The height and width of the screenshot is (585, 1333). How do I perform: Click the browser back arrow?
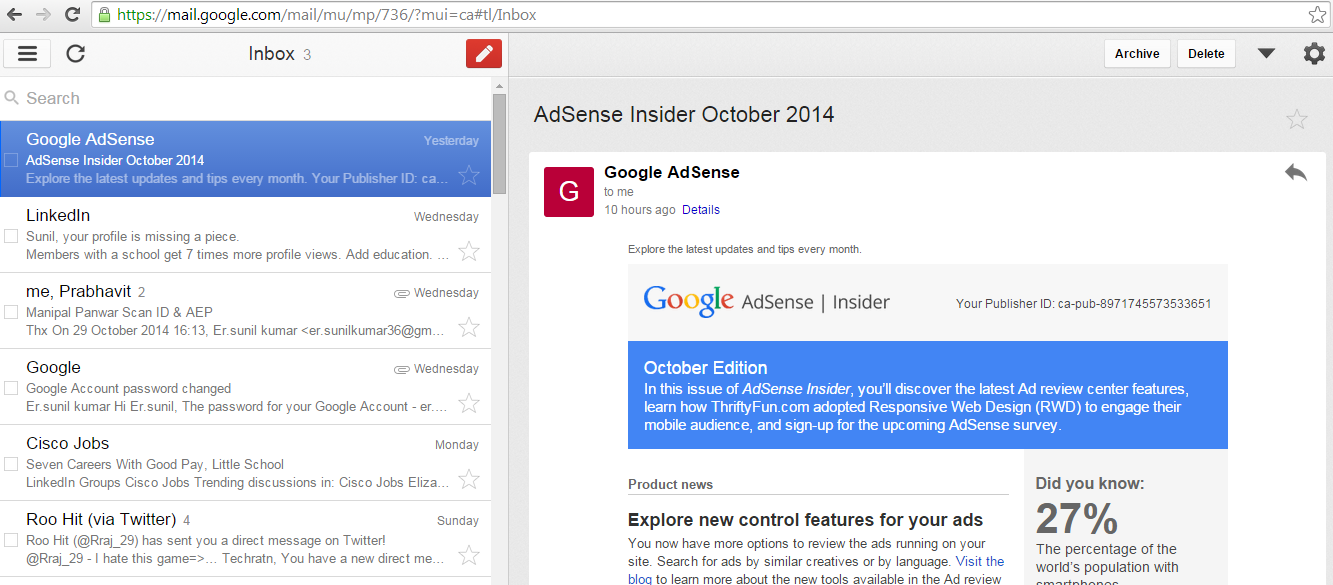16,15
